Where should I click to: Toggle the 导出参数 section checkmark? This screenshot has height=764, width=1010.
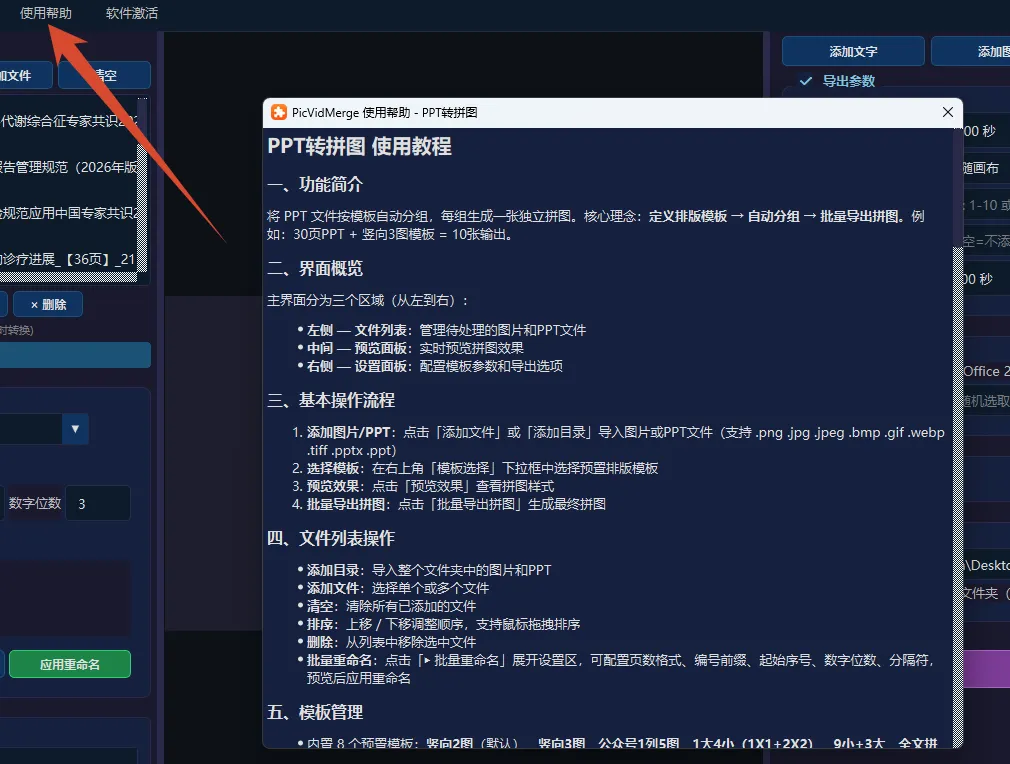point(805,81)
